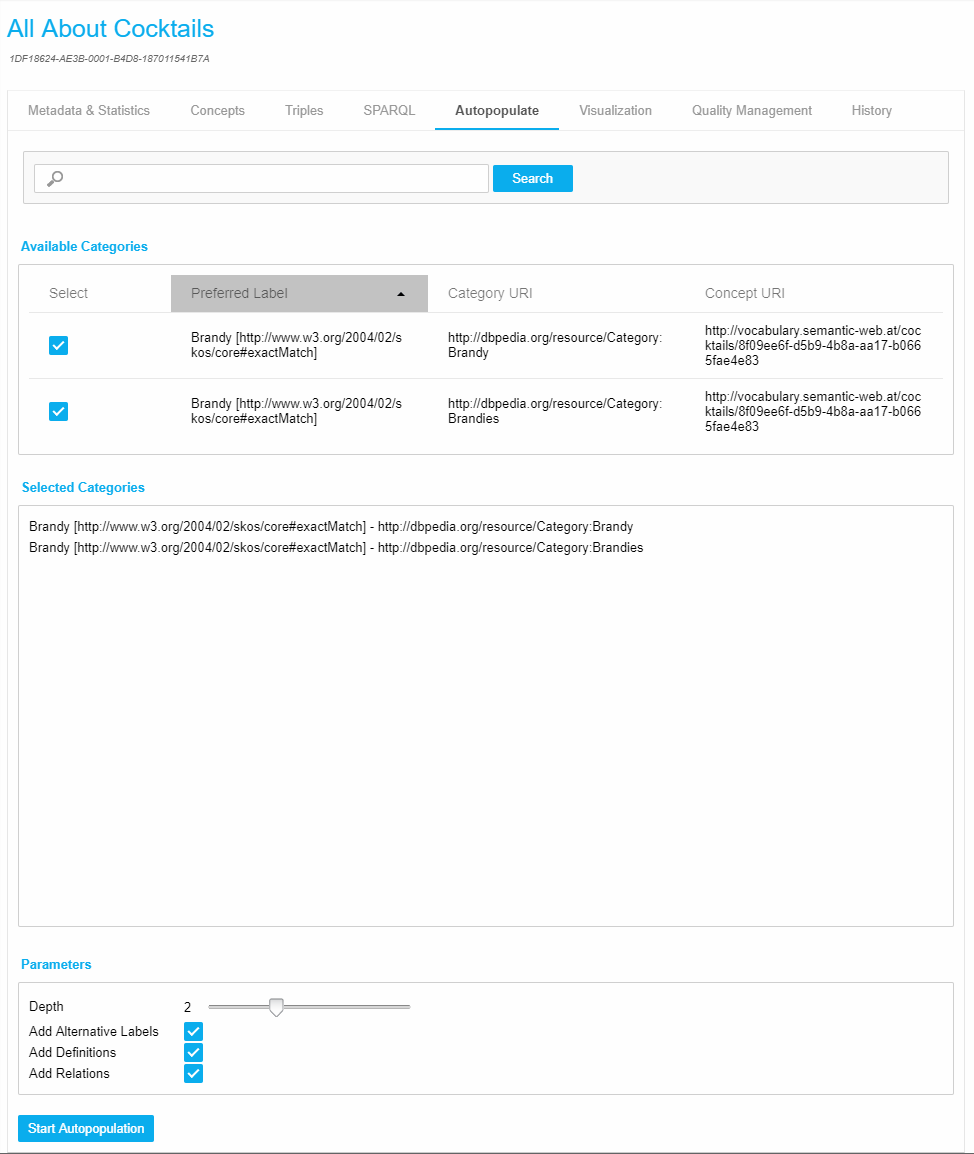Image resolution: width=974 pixels, height=1154 pixels.
Task: Select the Brandies entry in Selected Categories
Action: click(336, 548)
